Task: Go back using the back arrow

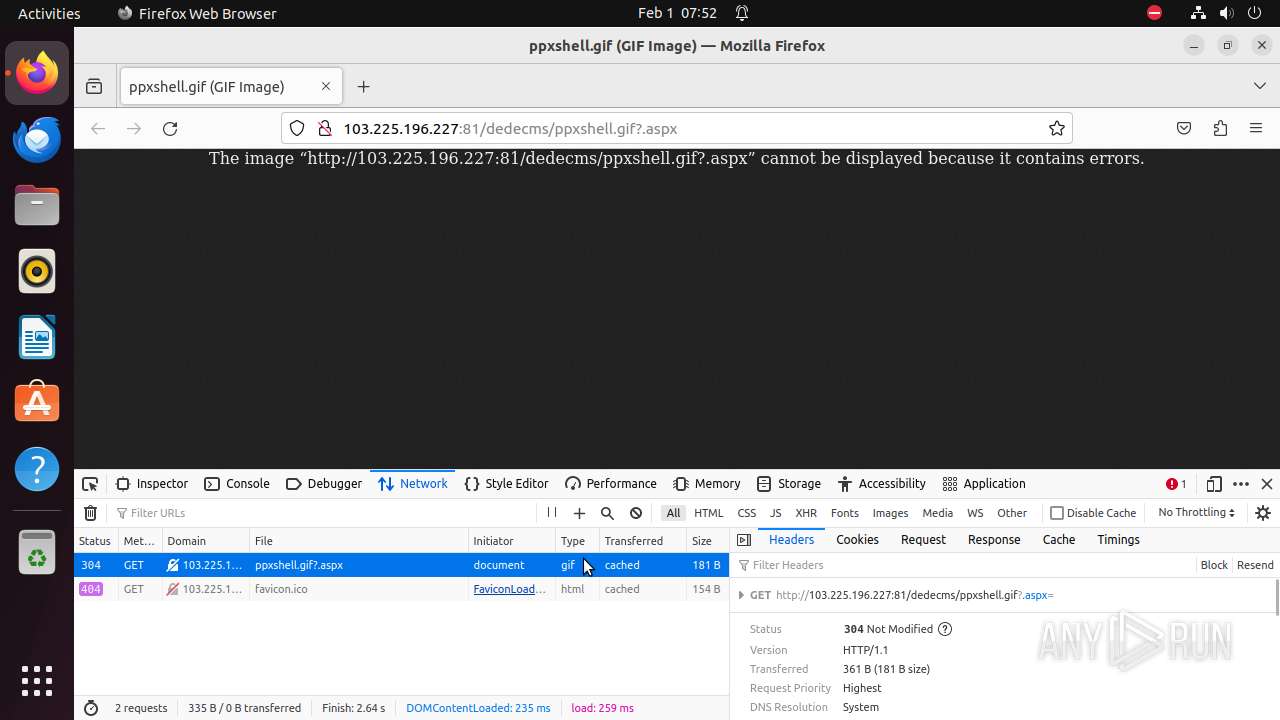Action: point(98,128)
